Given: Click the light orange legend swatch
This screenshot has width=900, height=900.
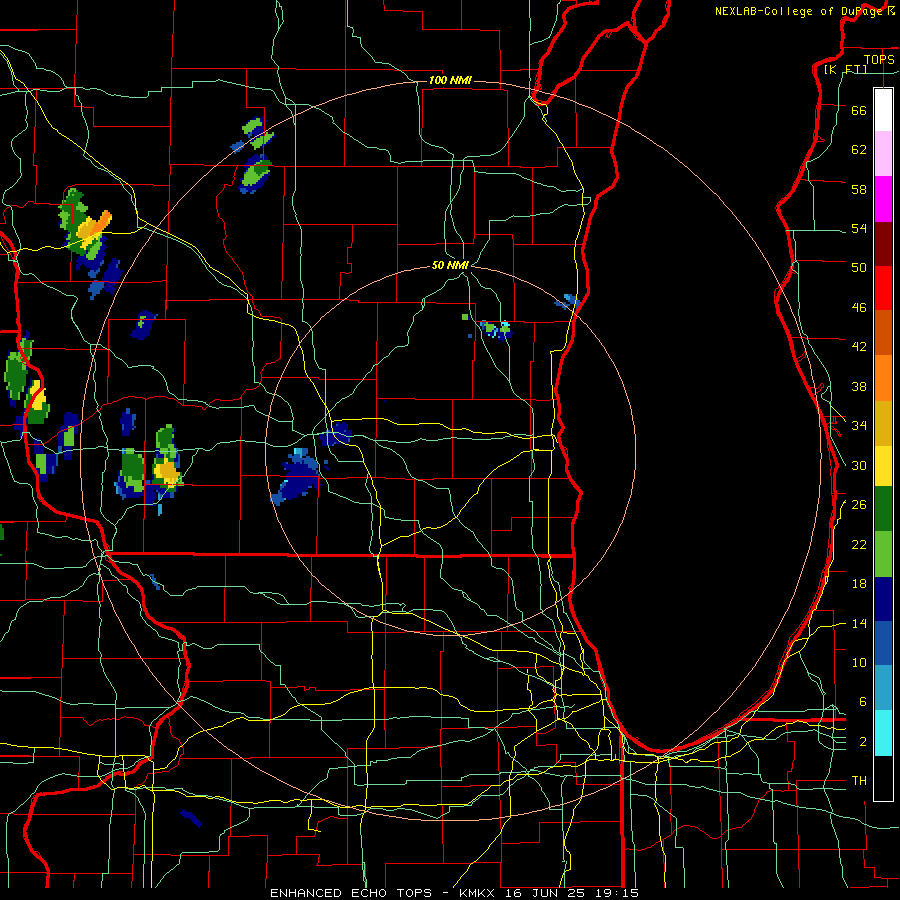Looking at the screenshot, I should point(883,377).
